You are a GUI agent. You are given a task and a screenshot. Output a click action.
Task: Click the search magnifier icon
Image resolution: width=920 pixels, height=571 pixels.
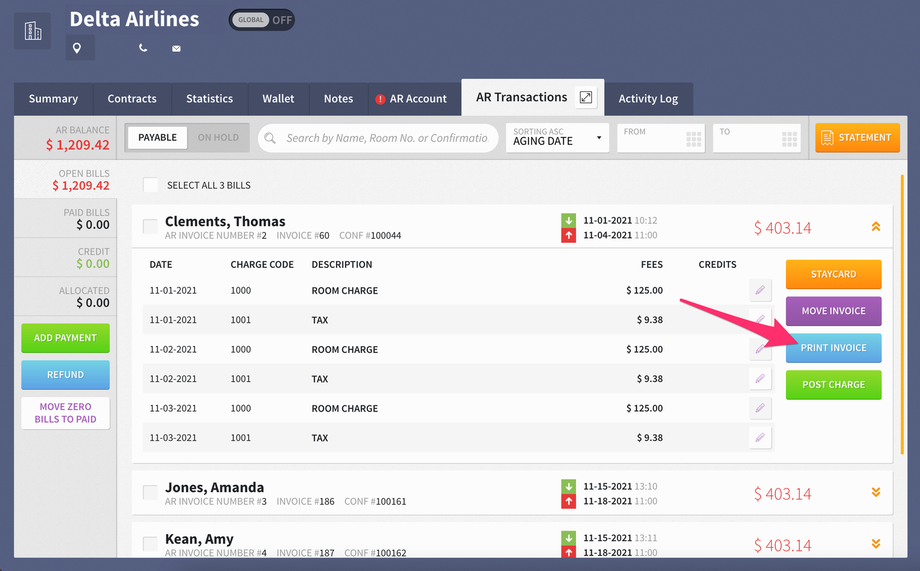(270, 138)
